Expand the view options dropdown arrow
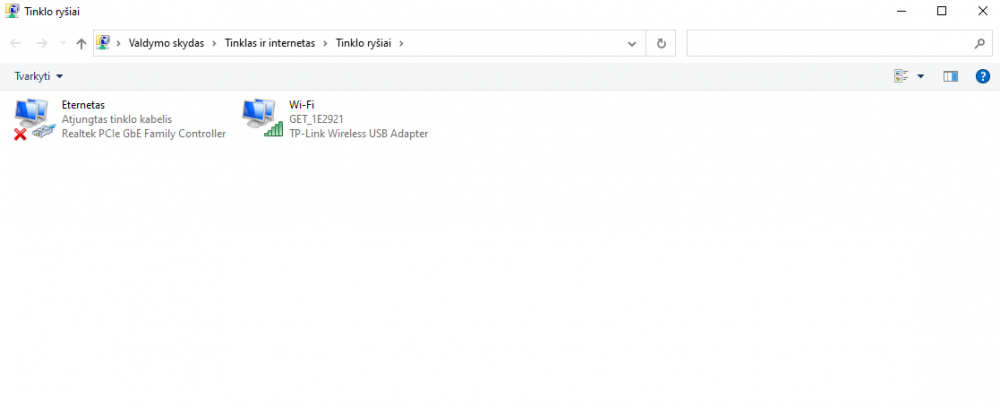Viewport: 1000px width, 402px height. (920, 77)
